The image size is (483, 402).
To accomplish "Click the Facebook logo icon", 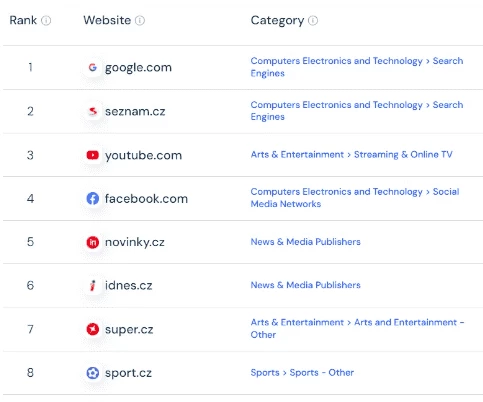I will click(93, 199).
